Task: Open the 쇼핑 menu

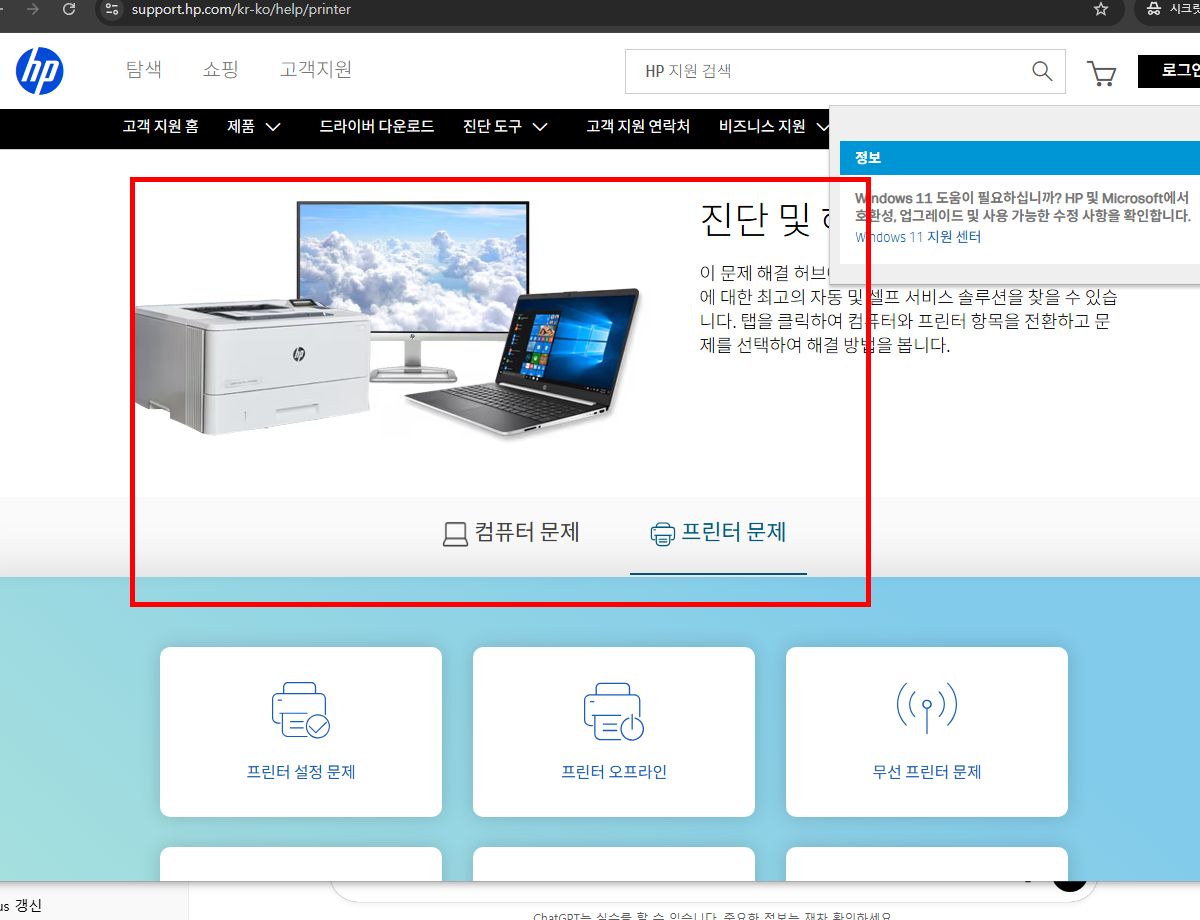Action: 220,70
